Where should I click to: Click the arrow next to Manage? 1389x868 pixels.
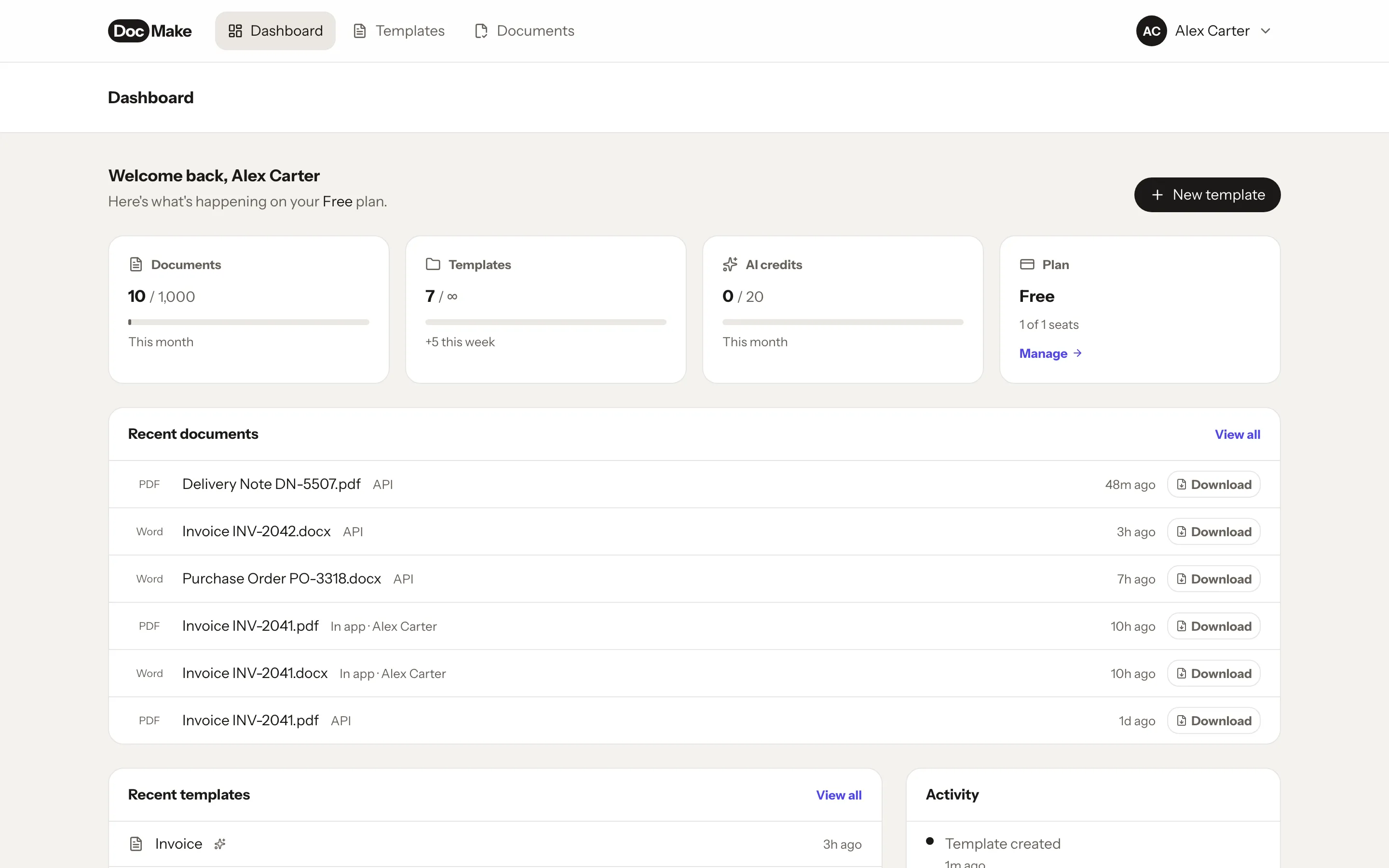(1077, 353)
